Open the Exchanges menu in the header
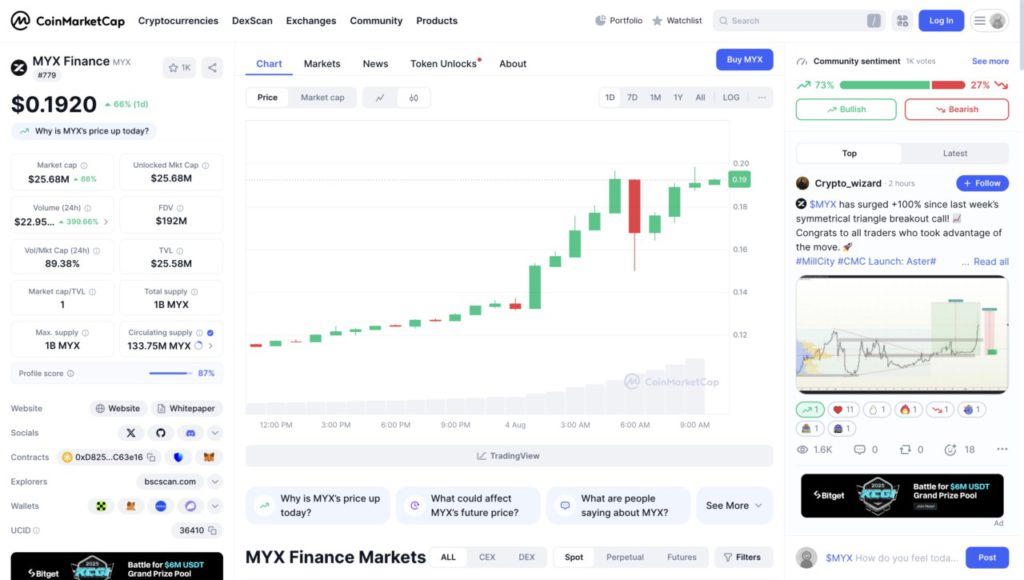Viewport: 1024px width, 580px height. click(311, 21)
